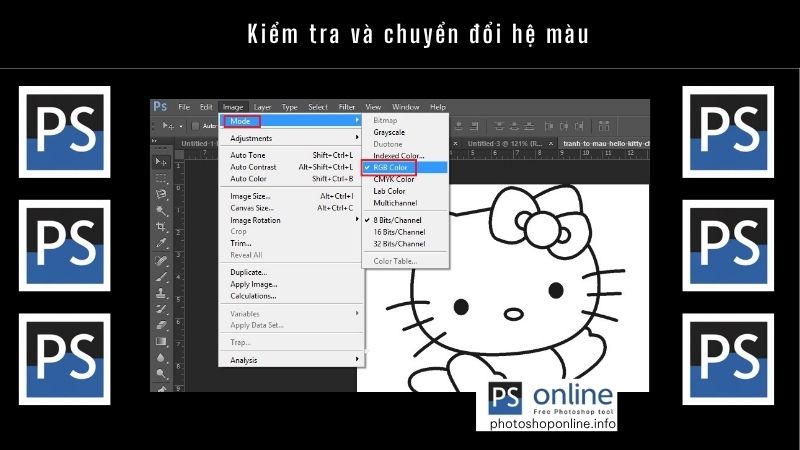Open the Window menu
The height and width of the screenshot is (450, 800).
[x=406, y=107]
